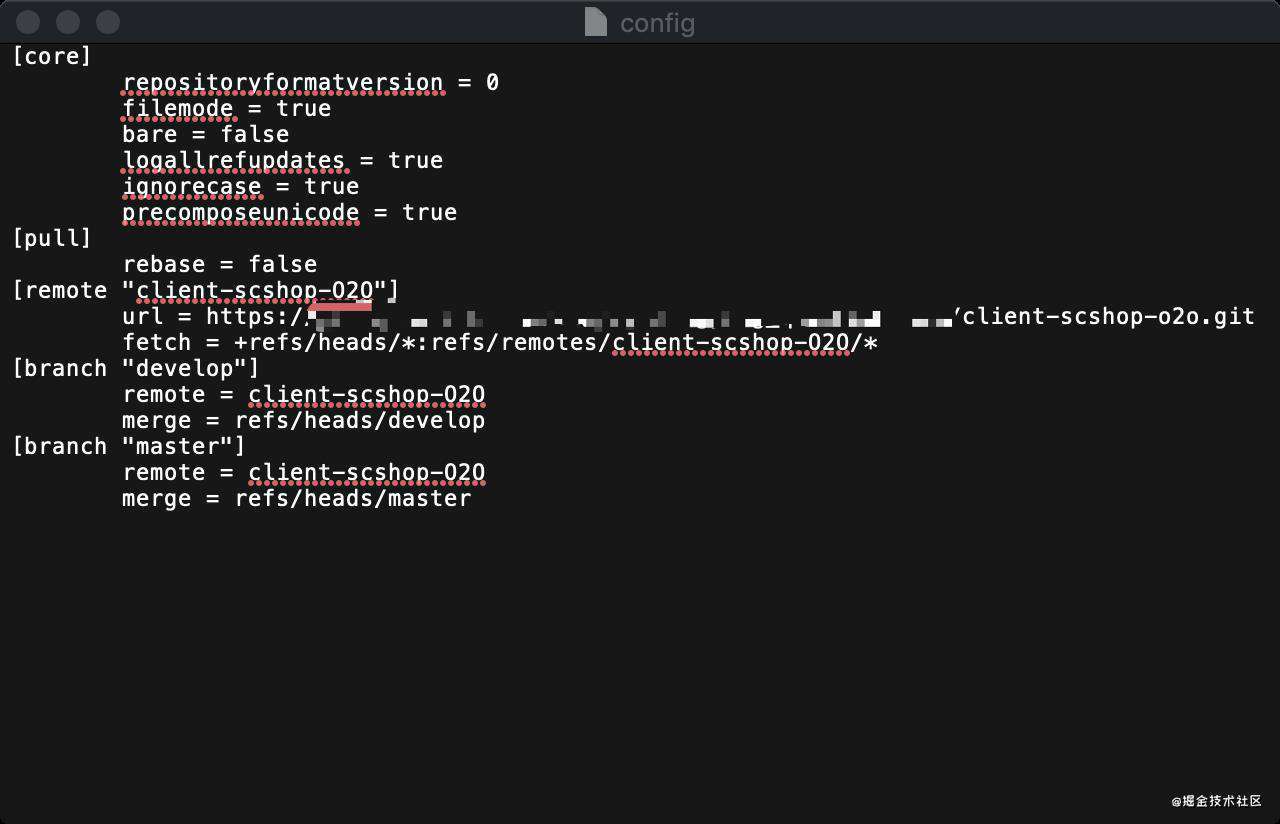Image resolution: width=1280 pixels, height=824 pixels.
Task: Minimize the config window
Action: click(x=68, y=22)
